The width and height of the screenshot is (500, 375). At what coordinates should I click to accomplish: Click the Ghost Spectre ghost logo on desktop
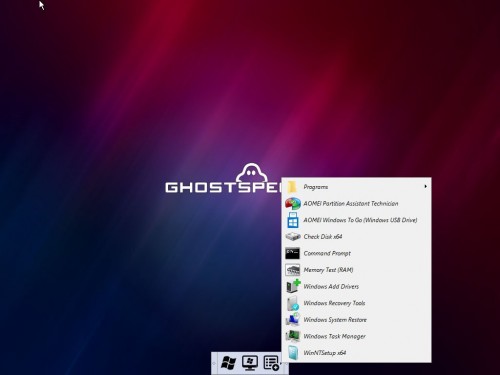pos(252,173)
